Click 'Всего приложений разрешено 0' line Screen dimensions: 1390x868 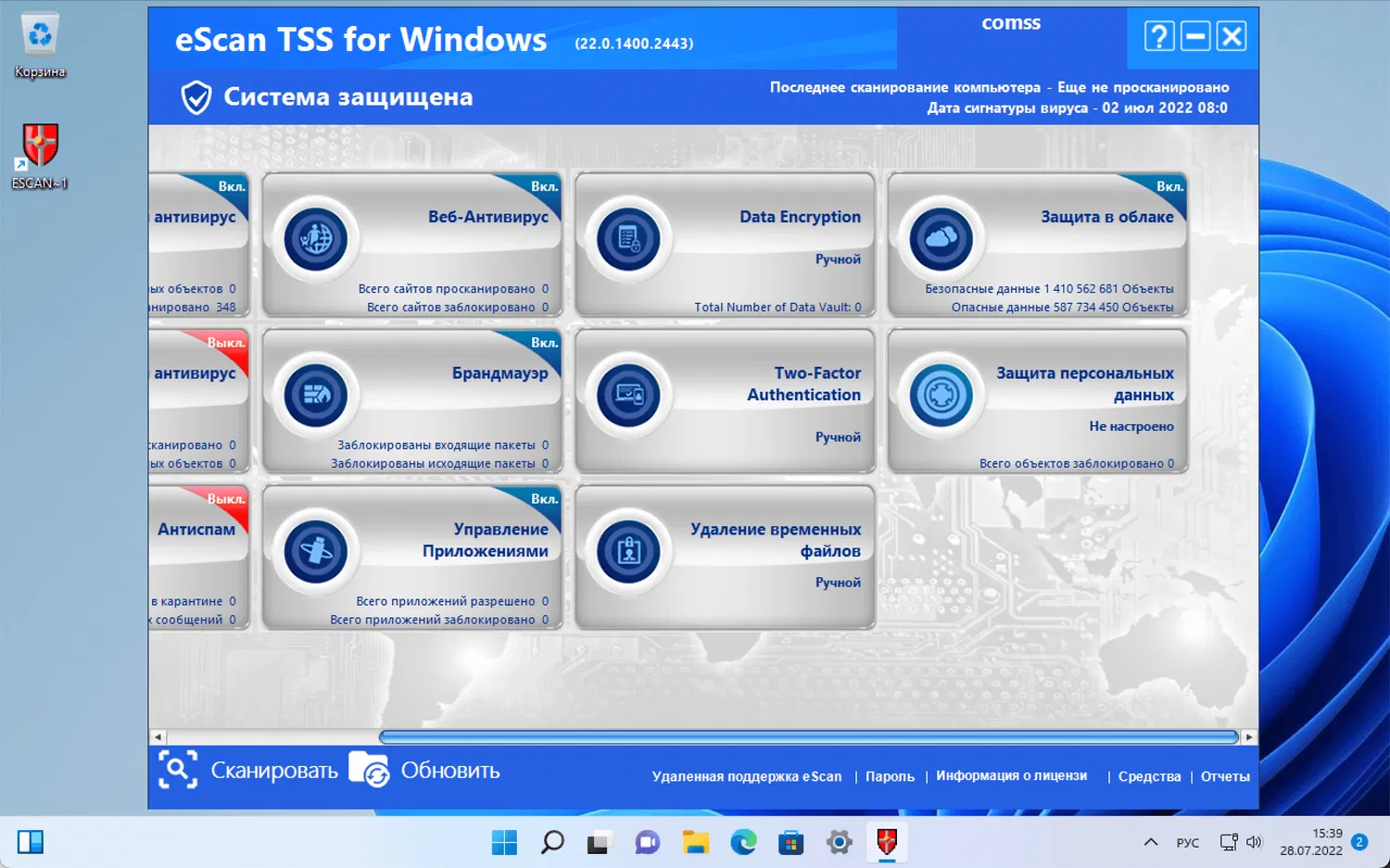tap(452, 602)
